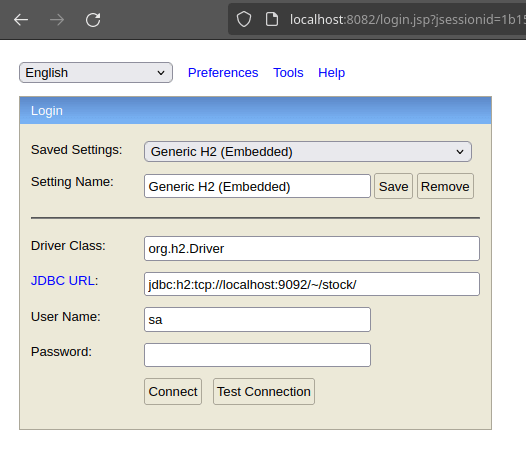Expand the Saved Settings dropdown
The height and width of the screenshot is (450, 526).
[x=308, y=152]
